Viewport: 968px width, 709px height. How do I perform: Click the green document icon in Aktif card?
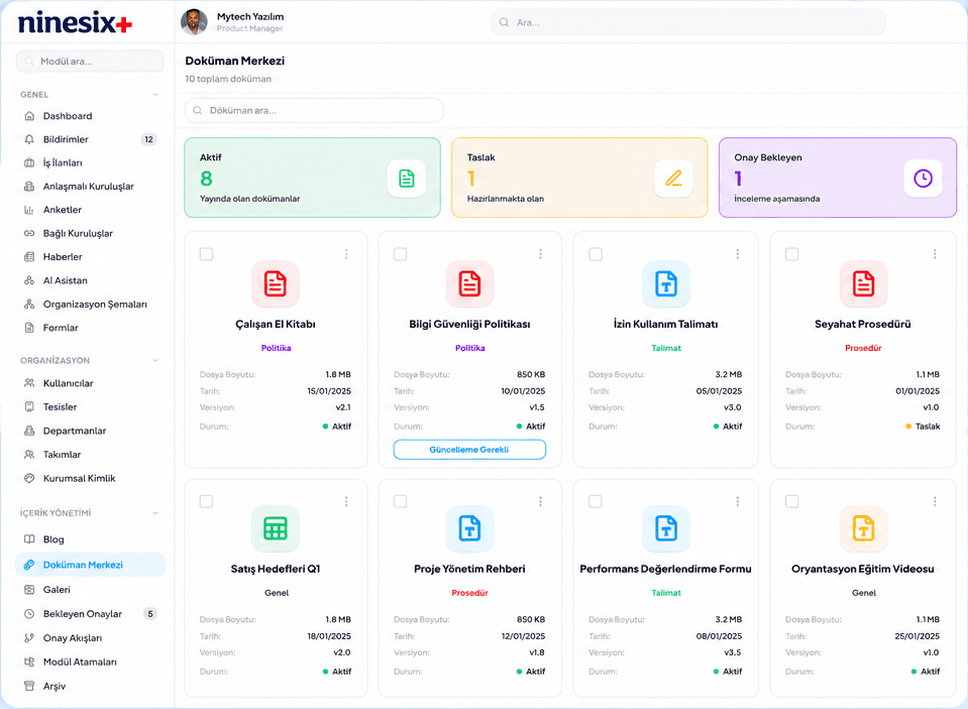coord(407,178)
